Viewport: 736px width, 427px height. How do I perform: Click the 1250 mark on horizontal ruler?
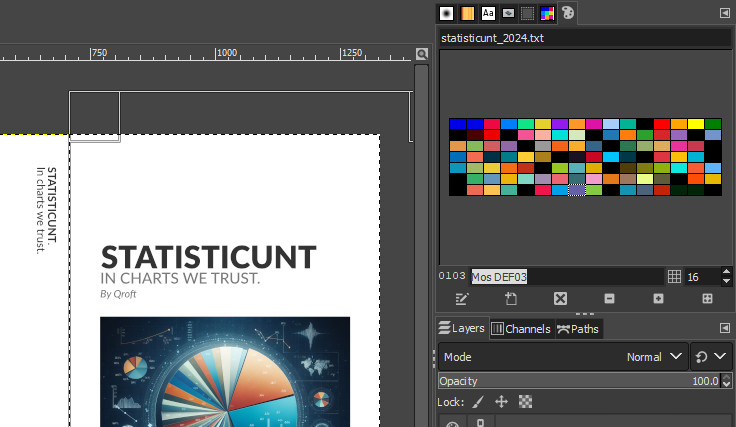pos(352,53)
